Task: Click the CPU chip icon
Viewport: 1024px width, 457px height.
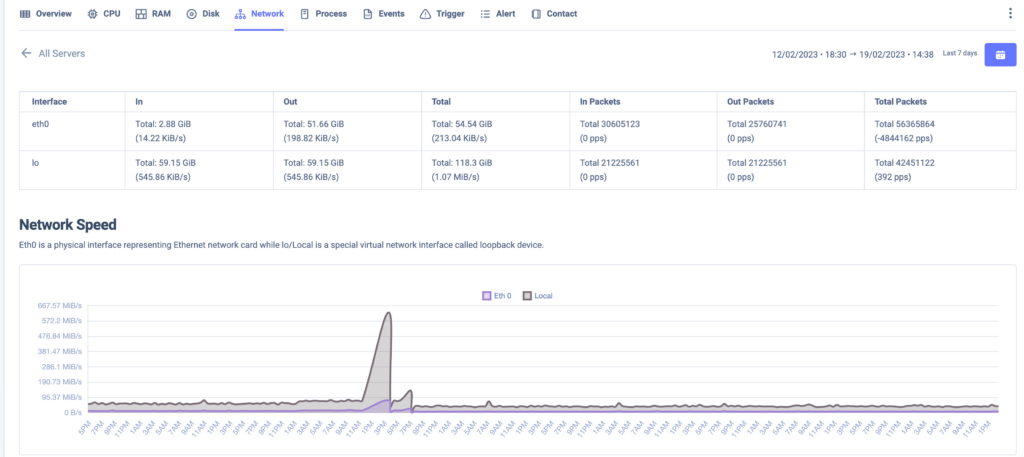Action: pyautogui.click(x=92, y=14)
